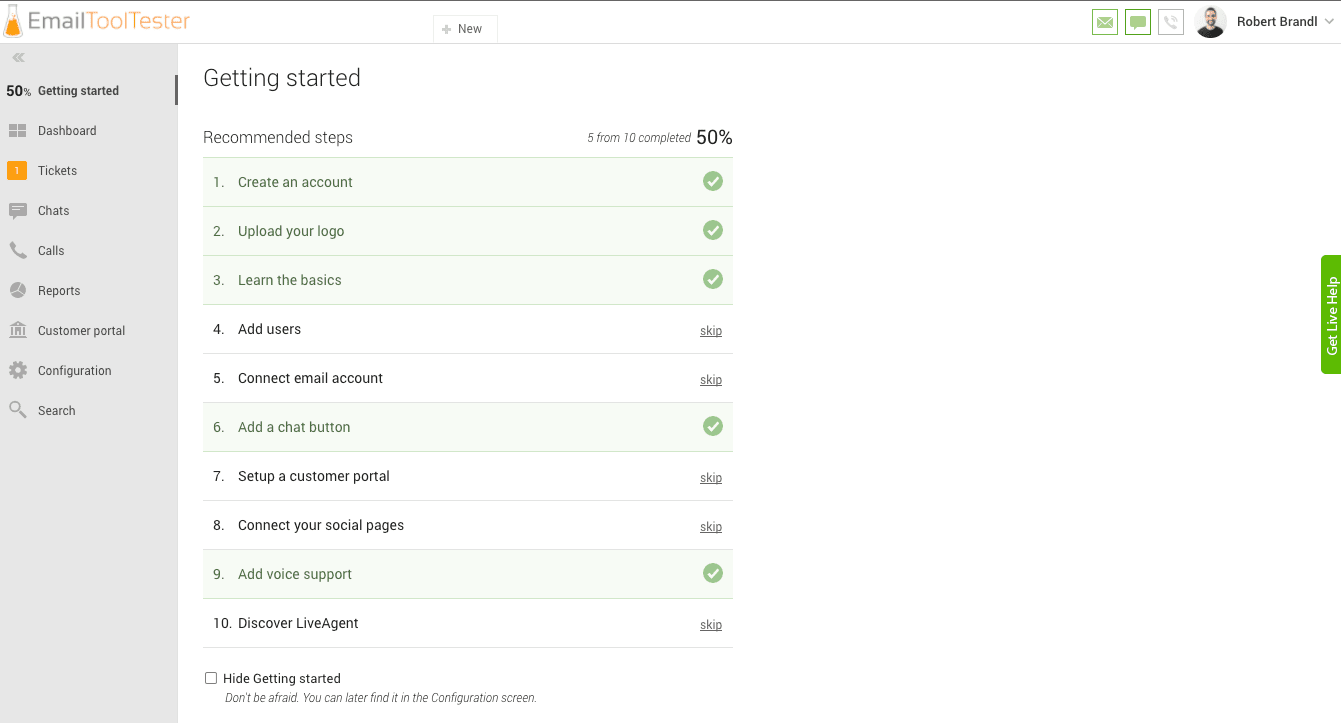This screenshot has height=723, width=1341.
Task: Click the green email status icon
Action: (x=1105, y=22)
